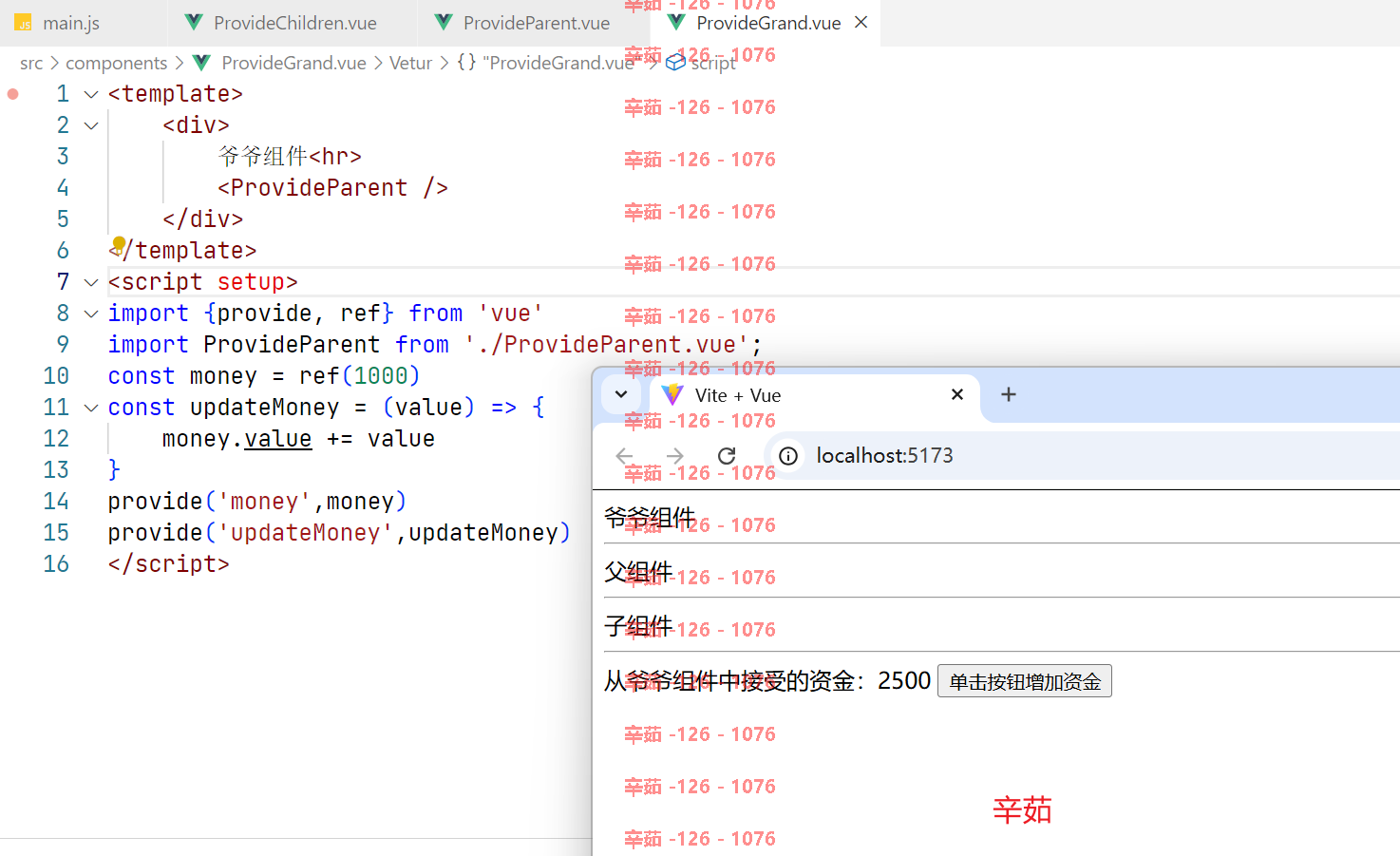
Task: Click the Vue icon on ProvideGrand.vue tab
Action: pyautogui.click(x=676, y=22)
